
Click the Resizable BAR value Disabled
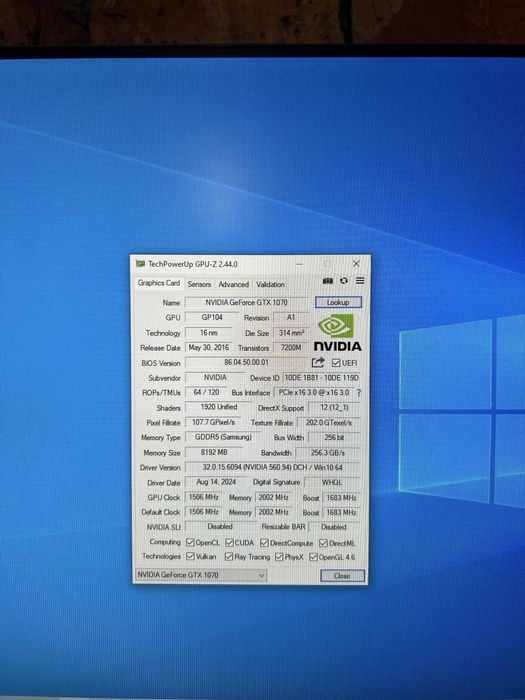point(334,527)
